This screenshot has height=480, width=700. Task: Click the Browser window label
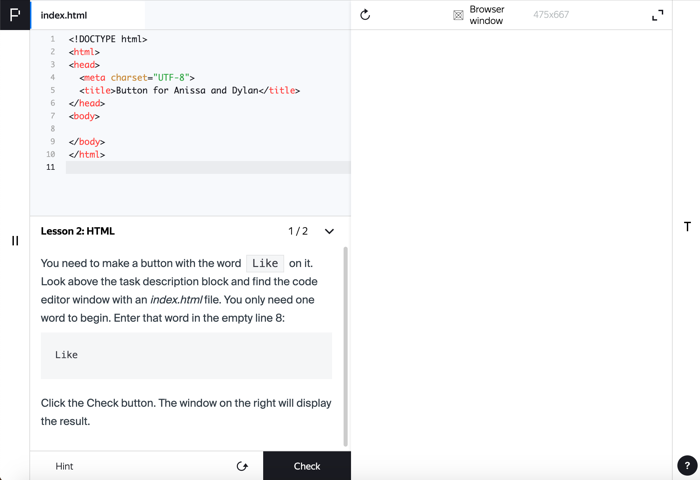pyautogui.click(x=487, y=15)
